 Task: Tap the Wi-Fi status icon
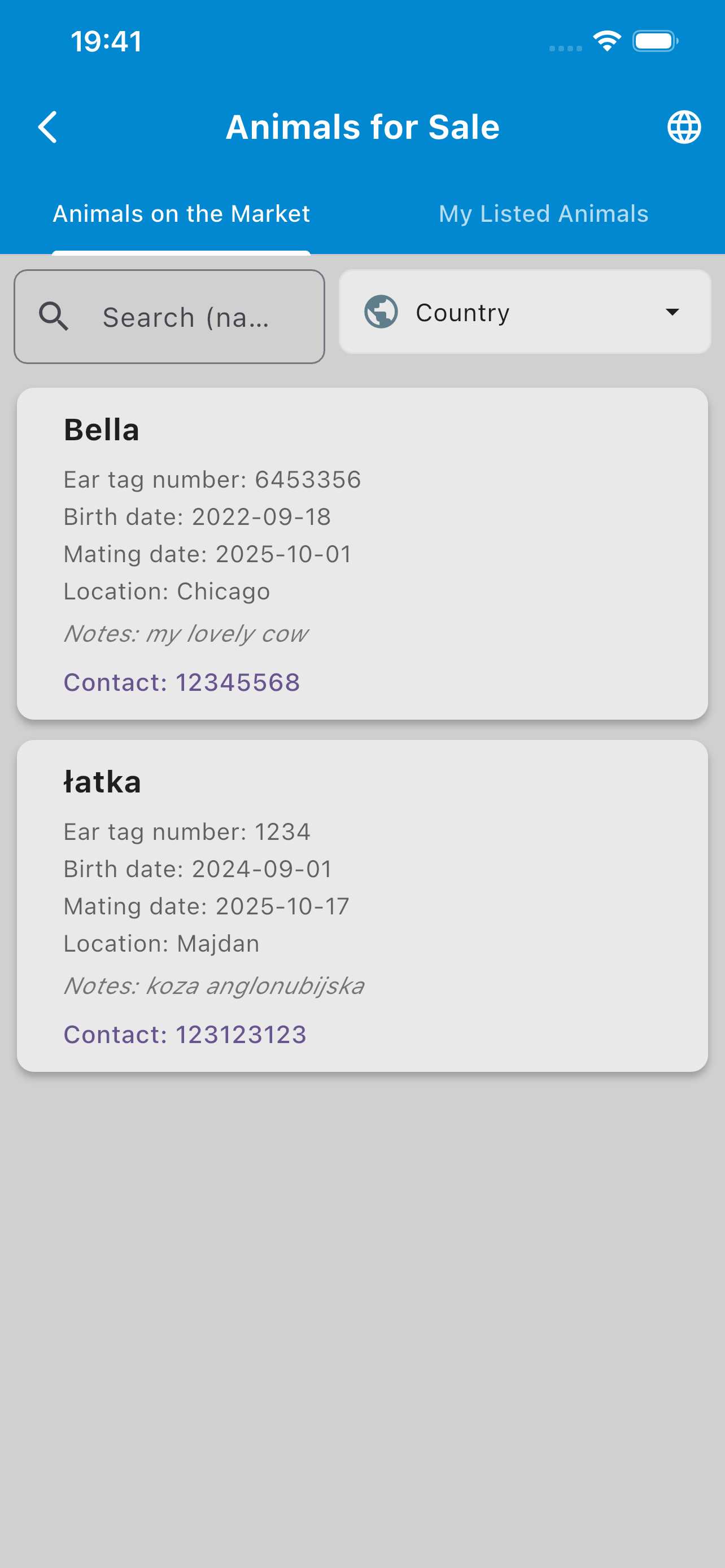(x=606, y=41)
